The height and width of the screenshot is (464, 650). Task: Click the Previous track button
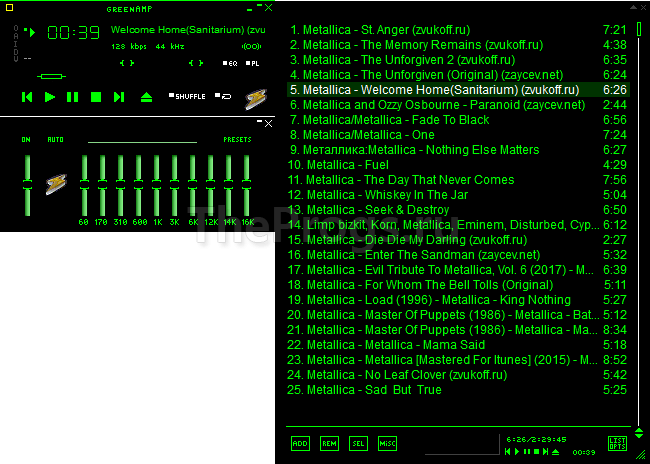coord(27,97)
